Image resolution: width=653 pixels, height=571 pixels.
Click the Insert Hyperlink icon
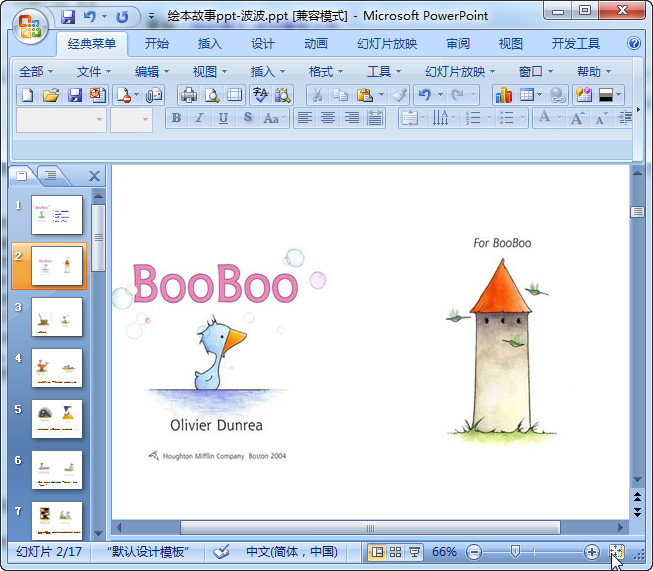[x=558, y=95]
